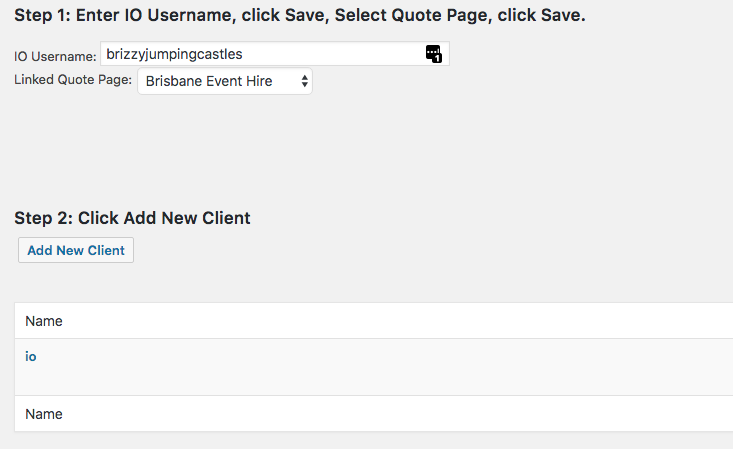733x449 pixels.
Task: Click the "Linked Quote Page:" label
Action: (73, 80)
